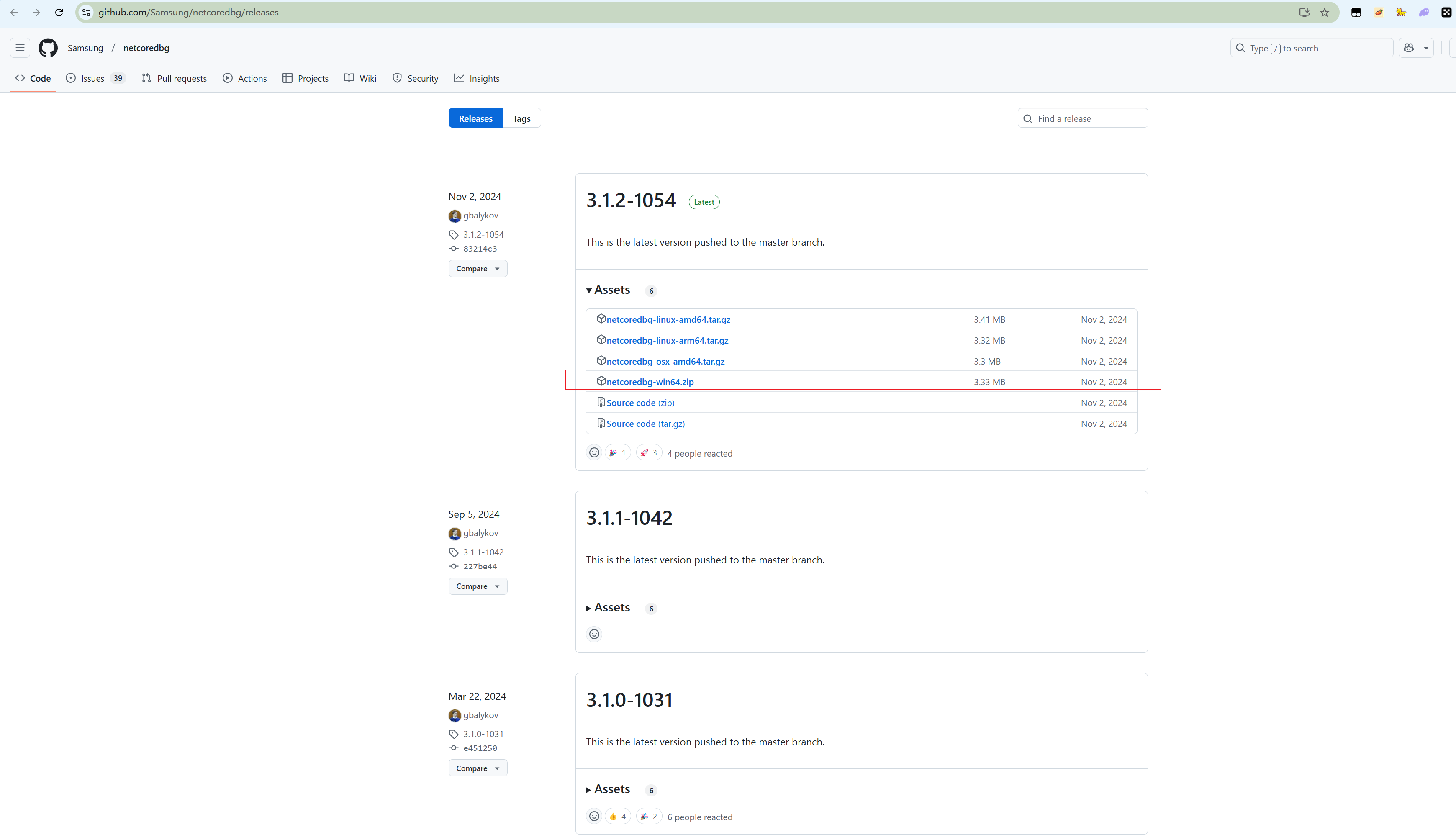
Task: Open the Issues tab
Action: pyautogui.click(x=92, y=78)
